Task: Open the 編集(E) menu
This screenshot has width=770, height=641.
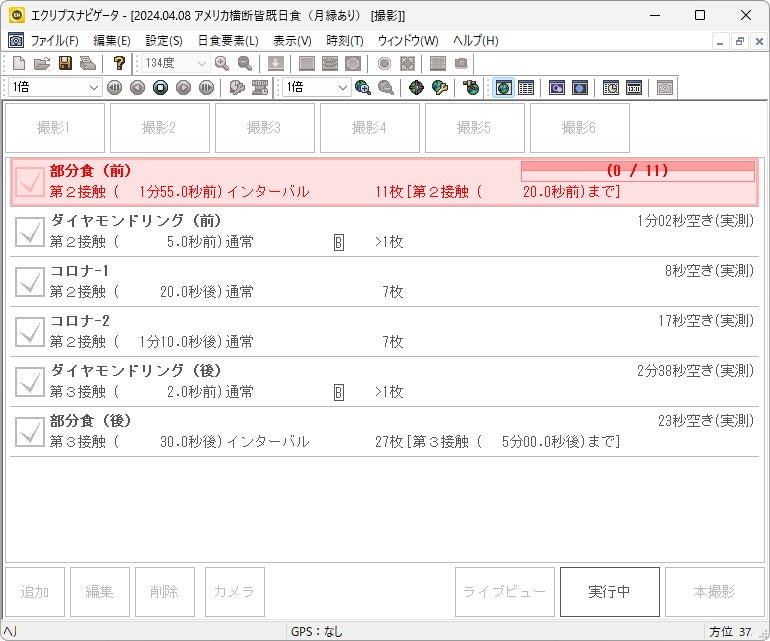Action: (112, 41)
